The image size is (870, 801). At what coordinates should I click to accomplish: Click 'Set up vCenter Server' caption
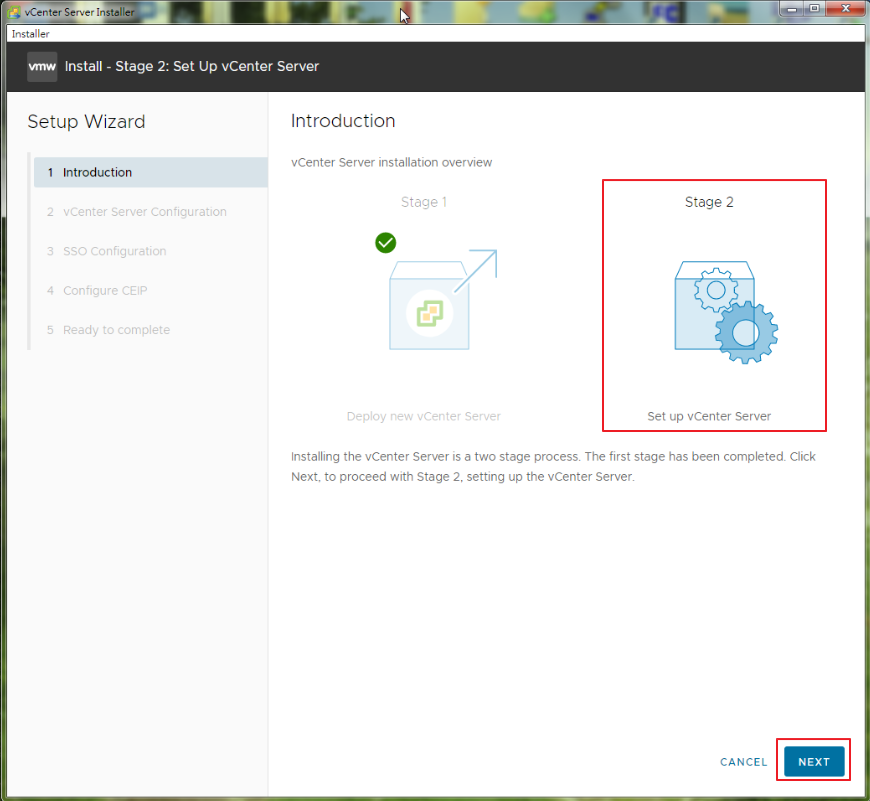pos(709,416)
